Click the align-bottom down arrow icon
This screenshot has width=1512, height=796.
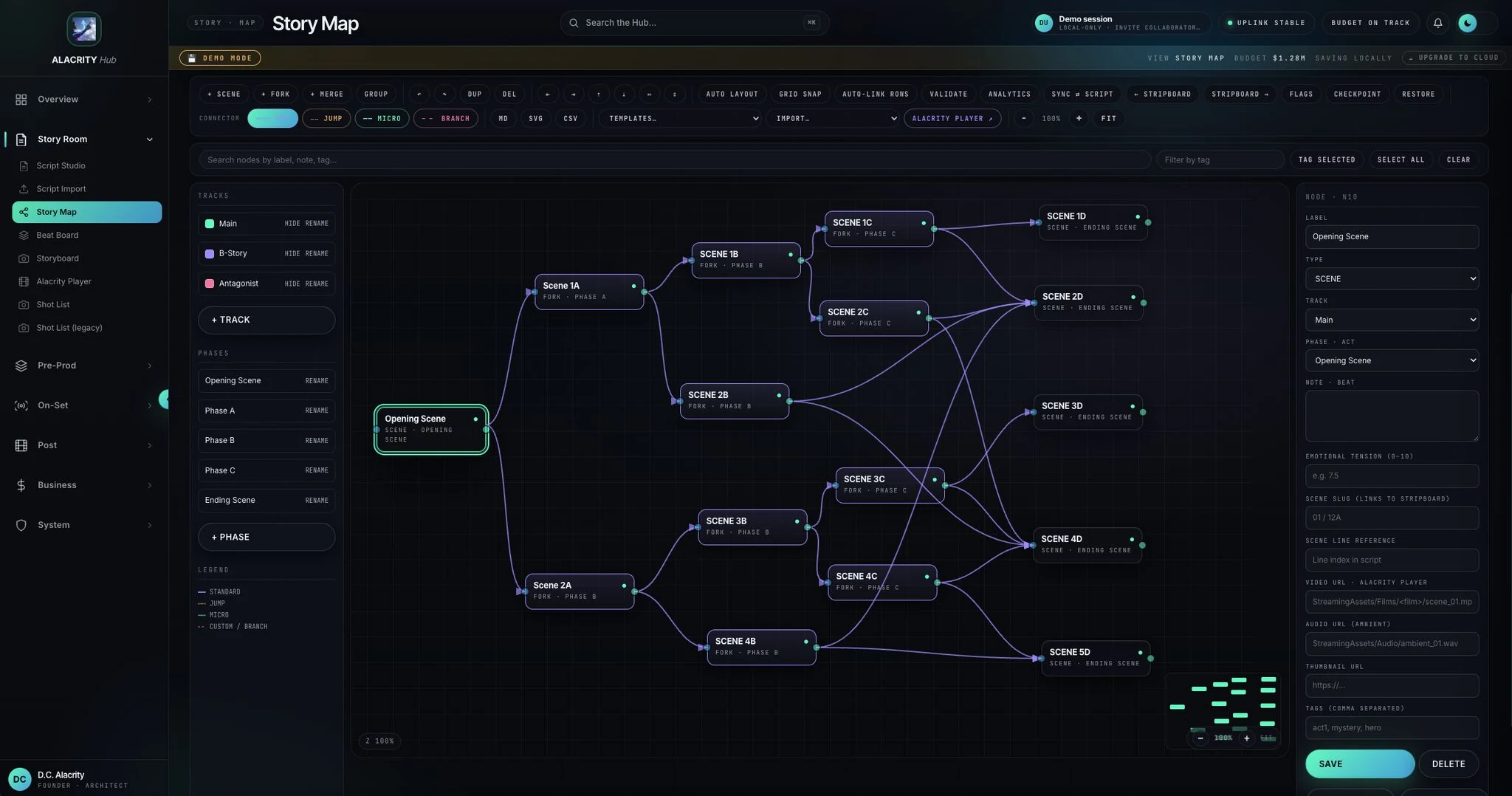624,94
